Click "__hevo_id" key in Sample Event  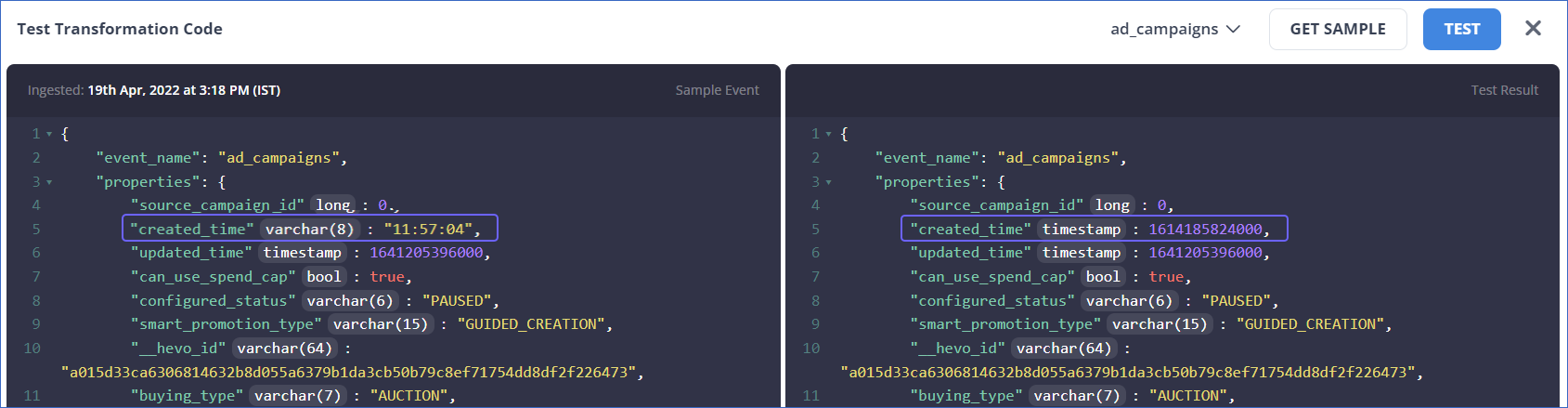(x=178, y=349)
